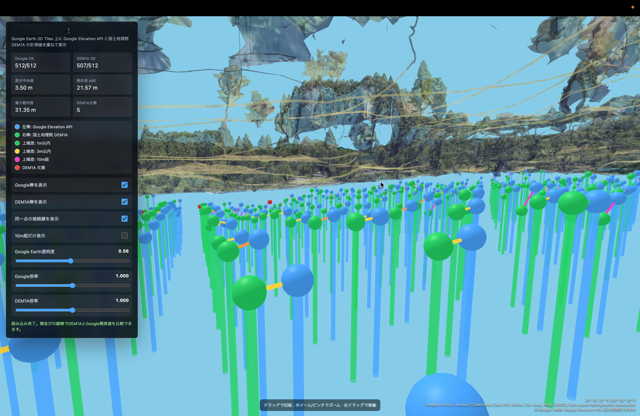Uncheck the DEM1A棒を表示 checkbox

(124, 202)
